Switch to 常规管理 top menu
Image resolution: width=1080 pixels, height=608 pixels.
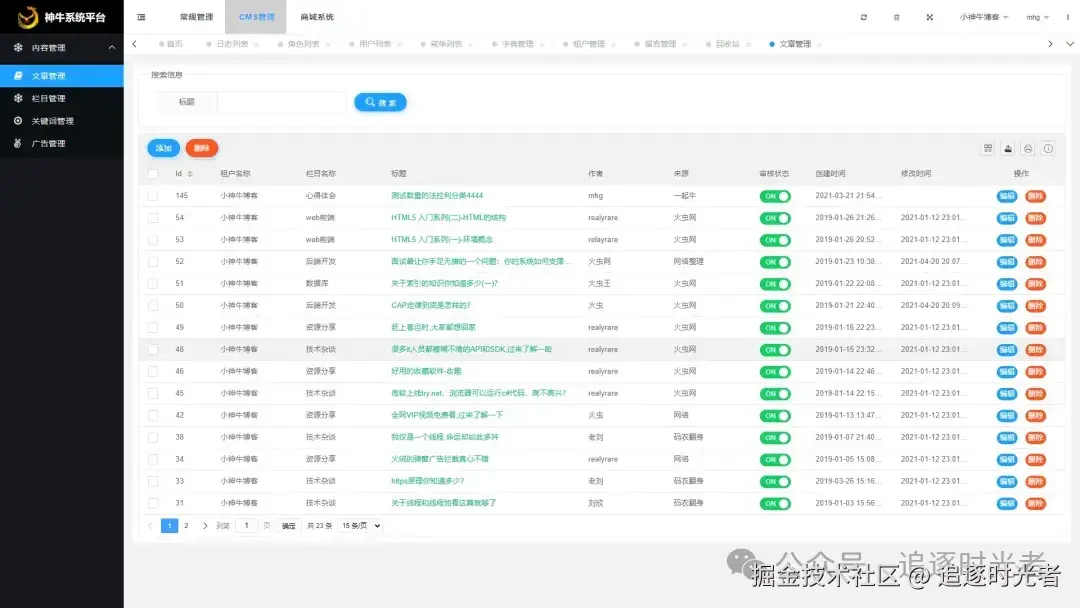196,17
